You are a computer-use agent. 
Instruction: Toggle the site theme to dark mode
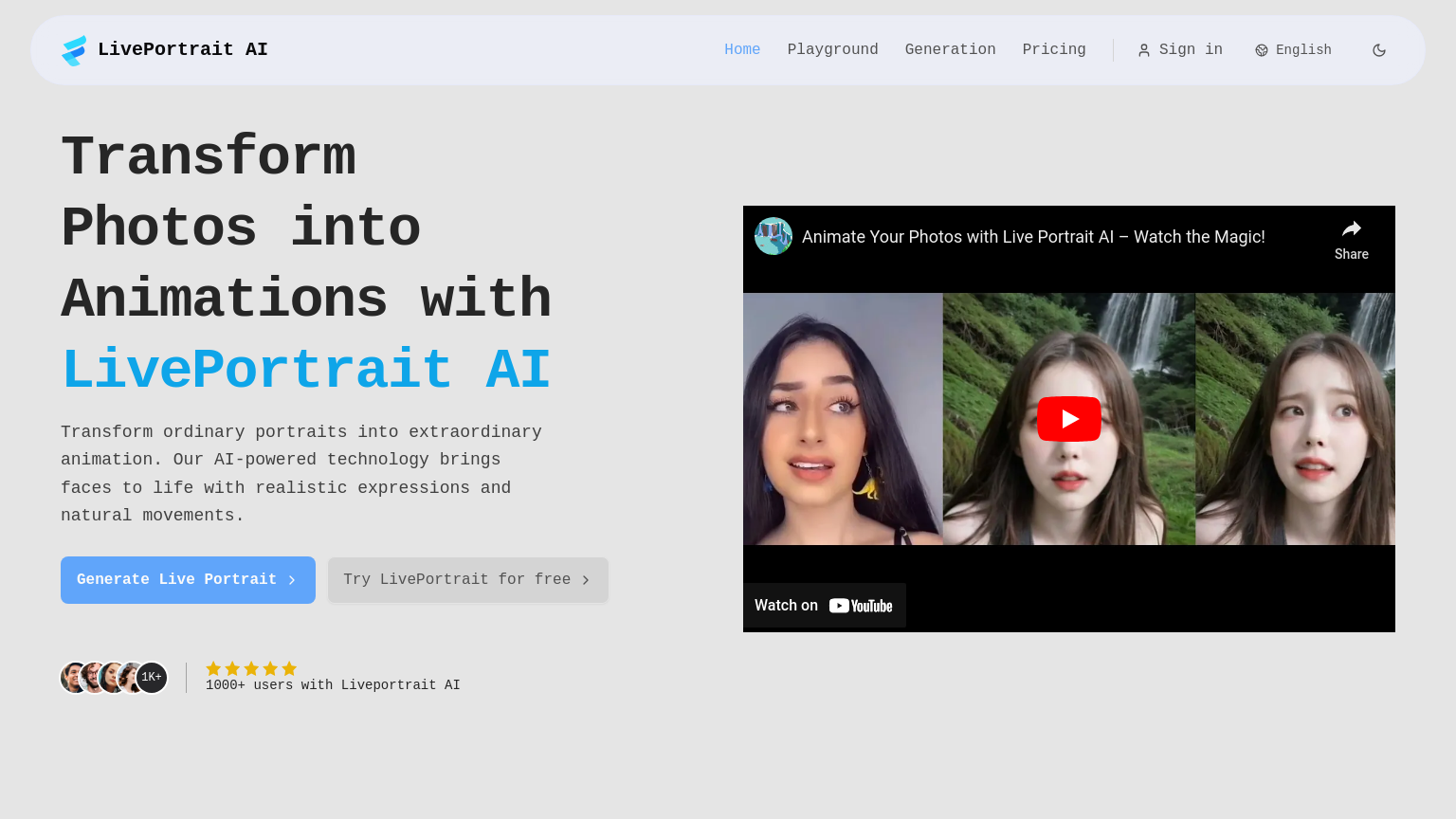1379,49
